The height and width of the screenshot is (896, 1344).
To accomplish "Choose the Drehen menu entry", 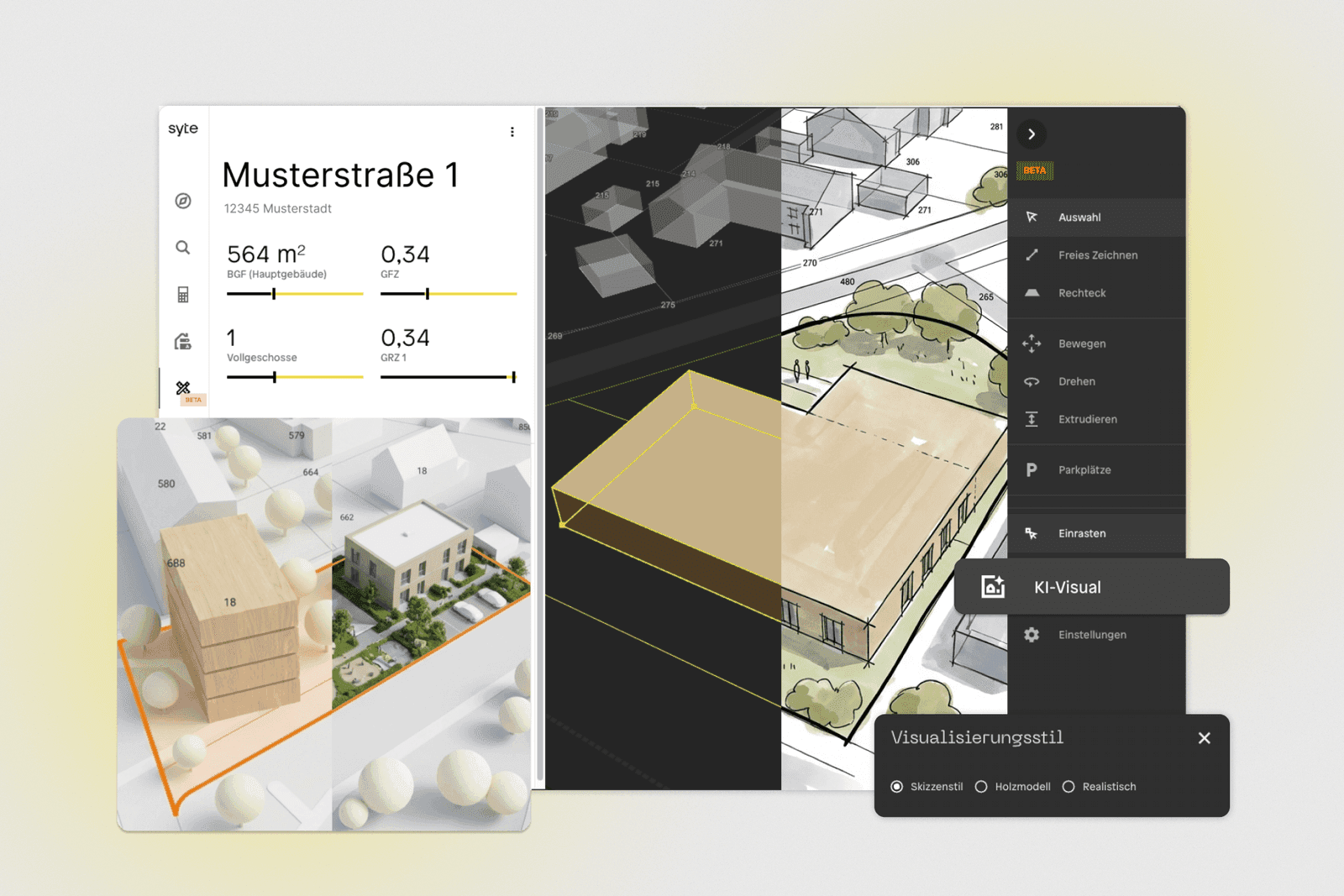I will point(1077,381).
